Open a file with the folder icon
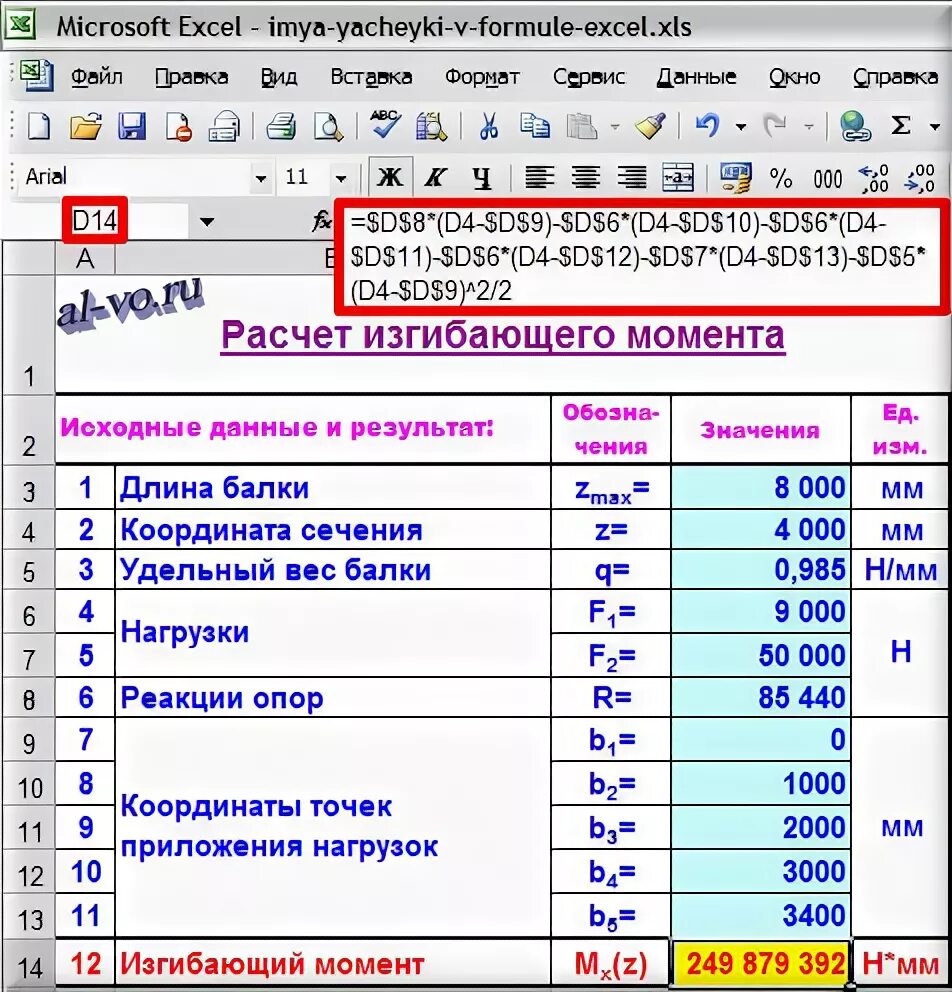Image resolution: width=952 pixels, height=992 pixels. pyautogui.click(x=86, y=125)
